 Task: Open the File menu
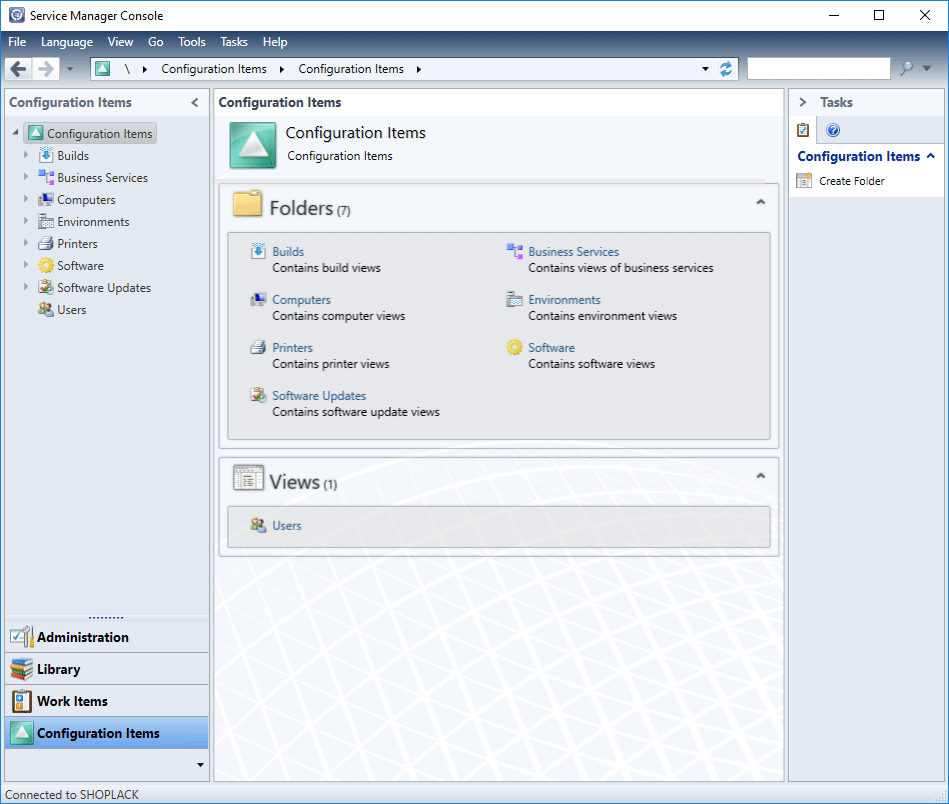(x=17, y=42)
